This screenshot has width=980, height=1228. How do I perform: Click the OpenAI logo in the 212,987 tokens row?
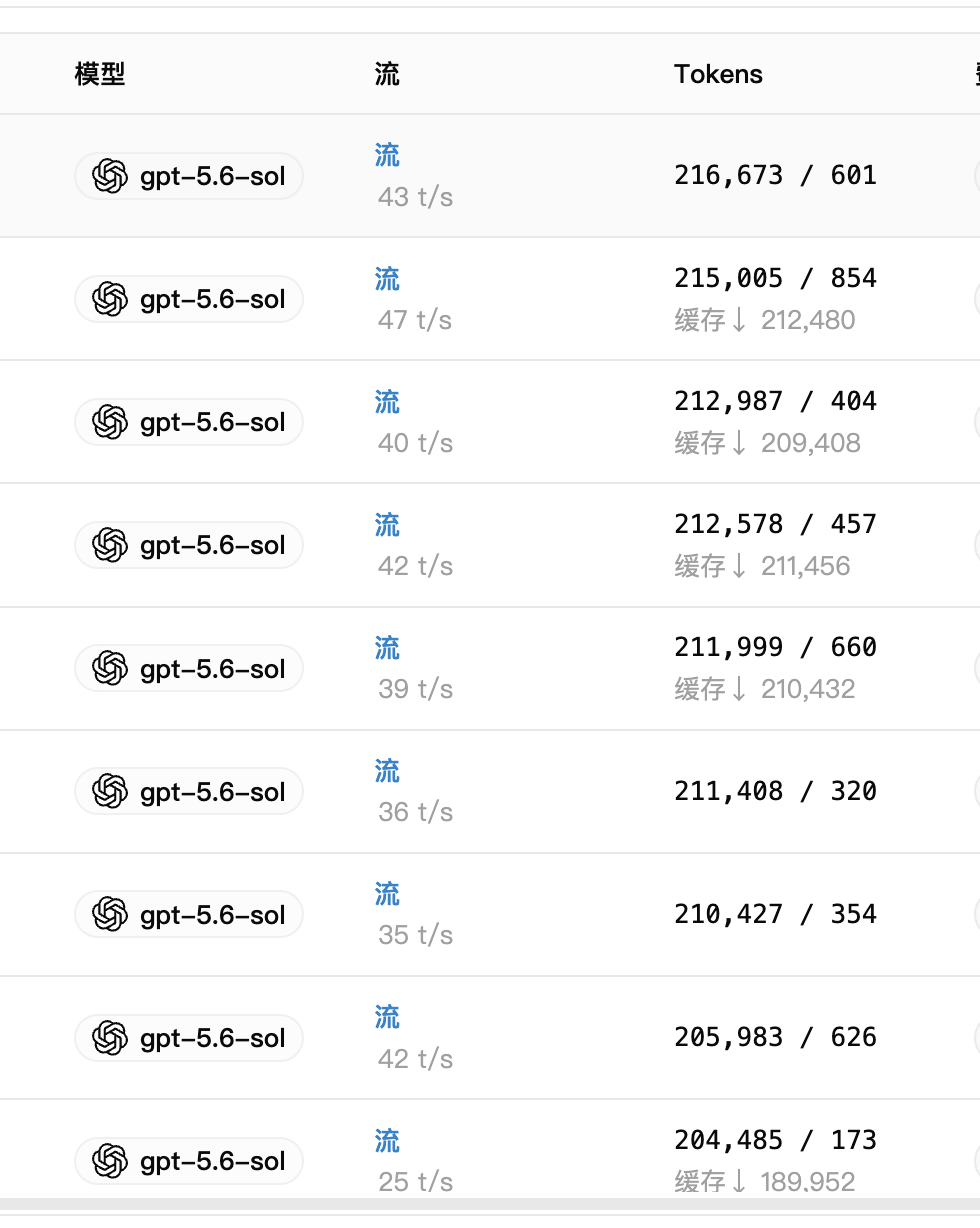(110, 423)
